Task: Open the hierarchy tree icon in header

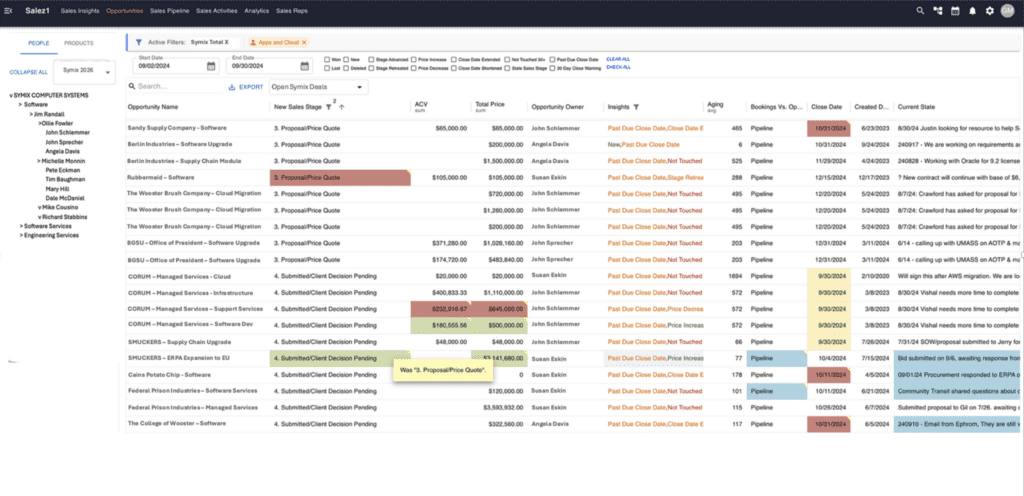Action: [x=938, y=11]
